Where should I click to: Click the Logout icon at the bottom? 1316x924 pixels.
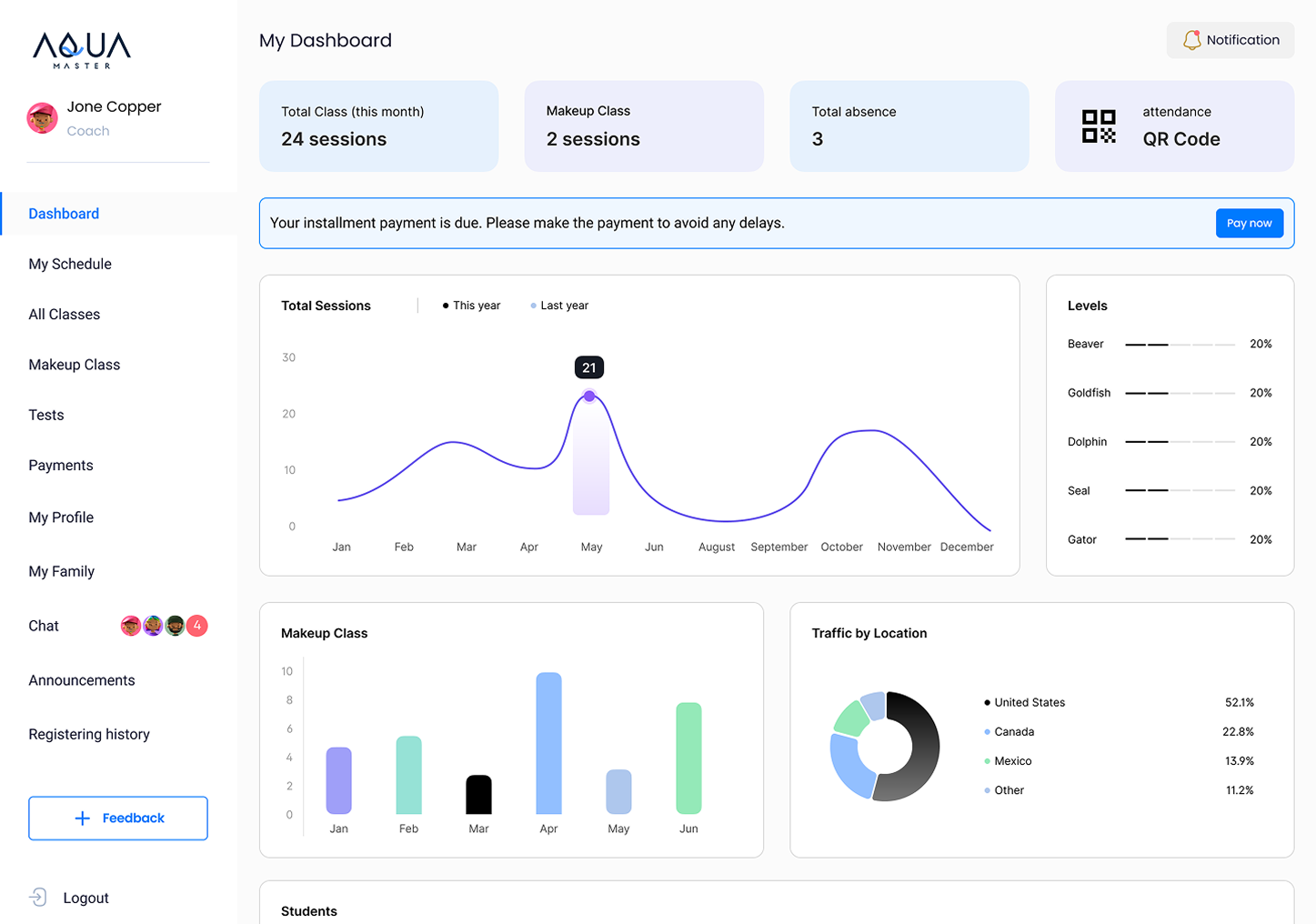pyautogui.click(x=37, y=898)
